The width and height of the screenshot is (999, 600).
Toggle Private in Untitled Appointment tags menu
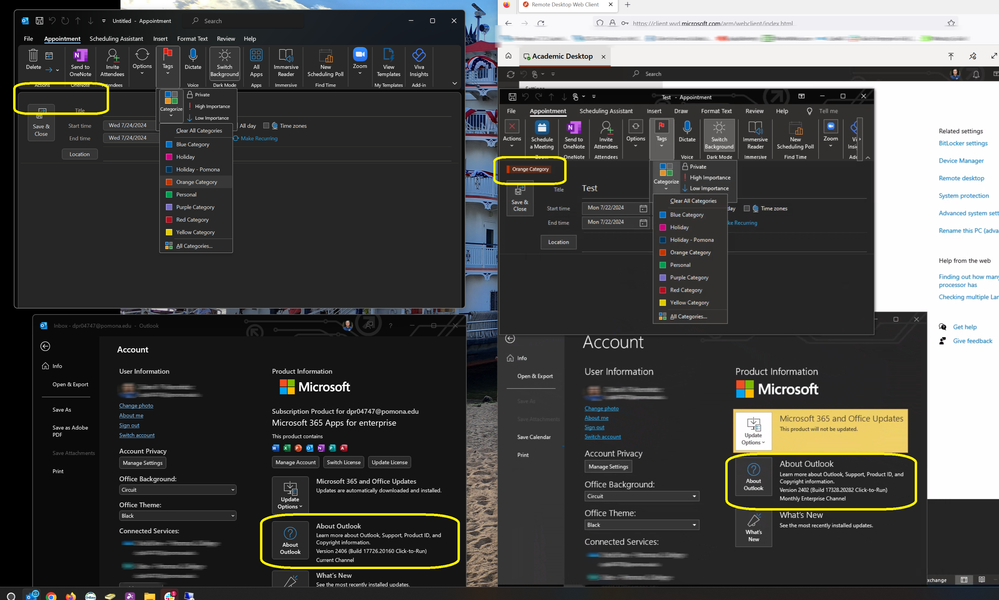pyautogui.click(x=198, y=94)
